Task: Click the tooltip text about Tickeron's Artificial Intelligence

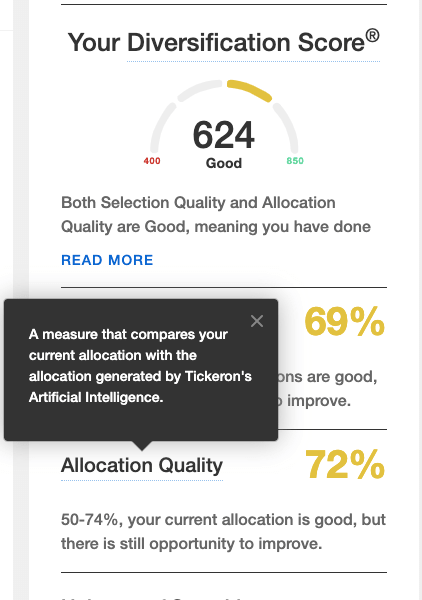Action: coord(140,366)
